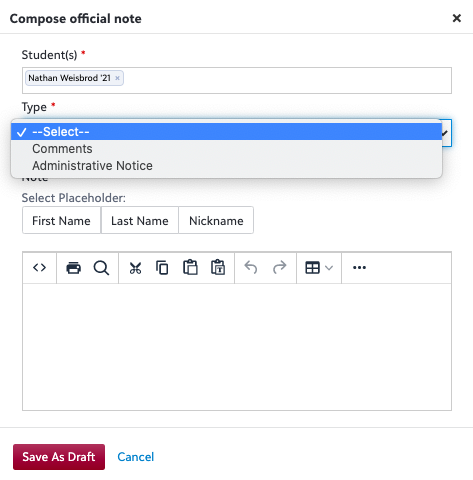Click the redo arrow icon

(279, 268)
